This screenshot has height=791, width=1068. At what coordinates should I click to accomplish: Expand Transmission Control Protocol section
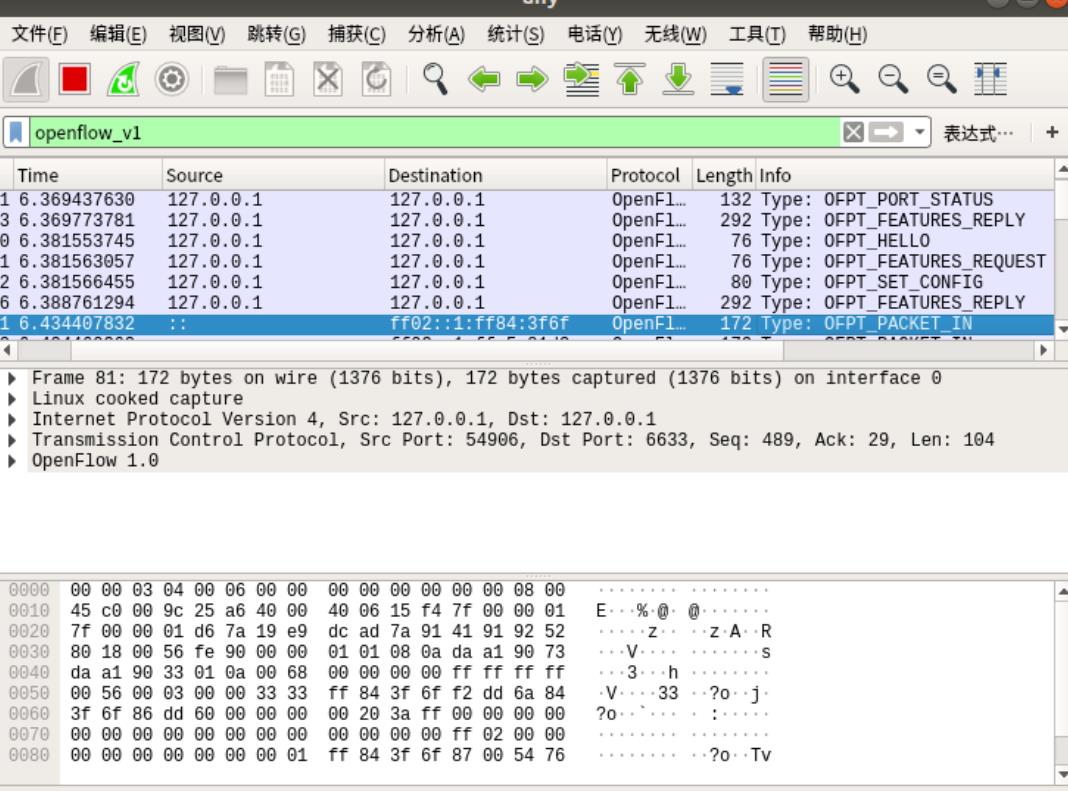(x=12, y=440)
